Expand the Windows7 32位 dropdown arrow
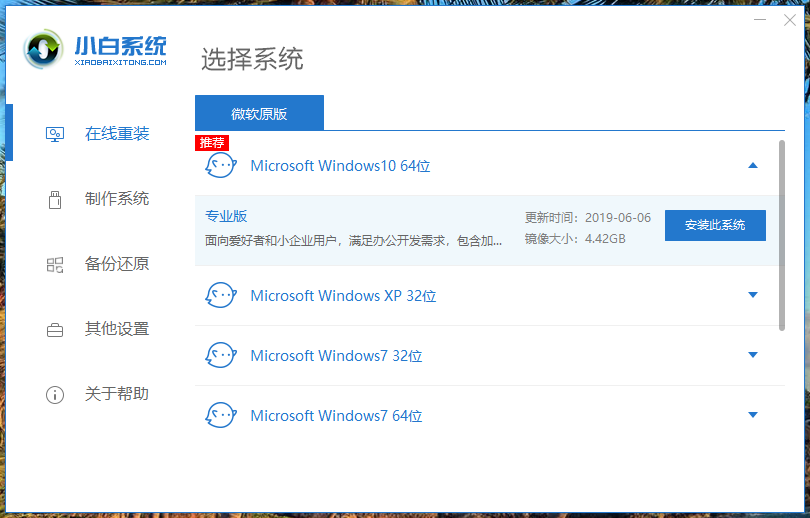Screen dimensions: 810x518 tap(753, 355)
